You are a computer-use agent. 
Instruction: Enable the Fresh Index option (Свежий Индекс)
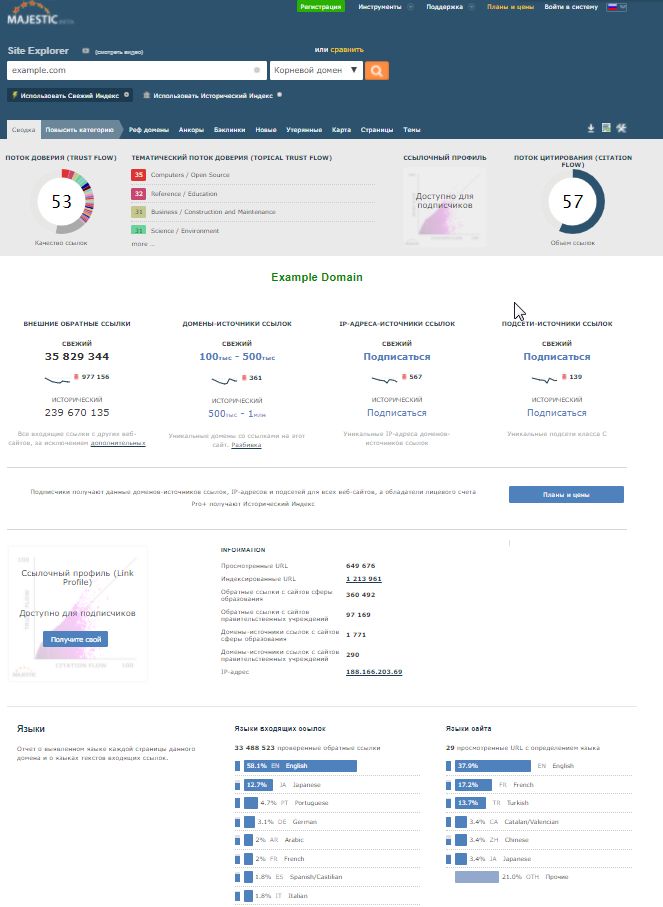coord(69,95)
